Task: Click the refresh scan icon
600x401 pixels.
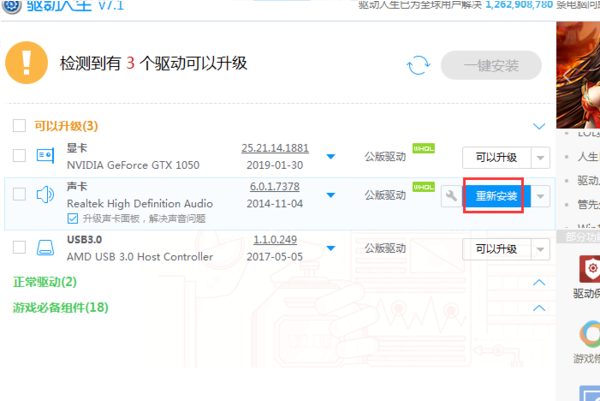Action: point(418,65)
